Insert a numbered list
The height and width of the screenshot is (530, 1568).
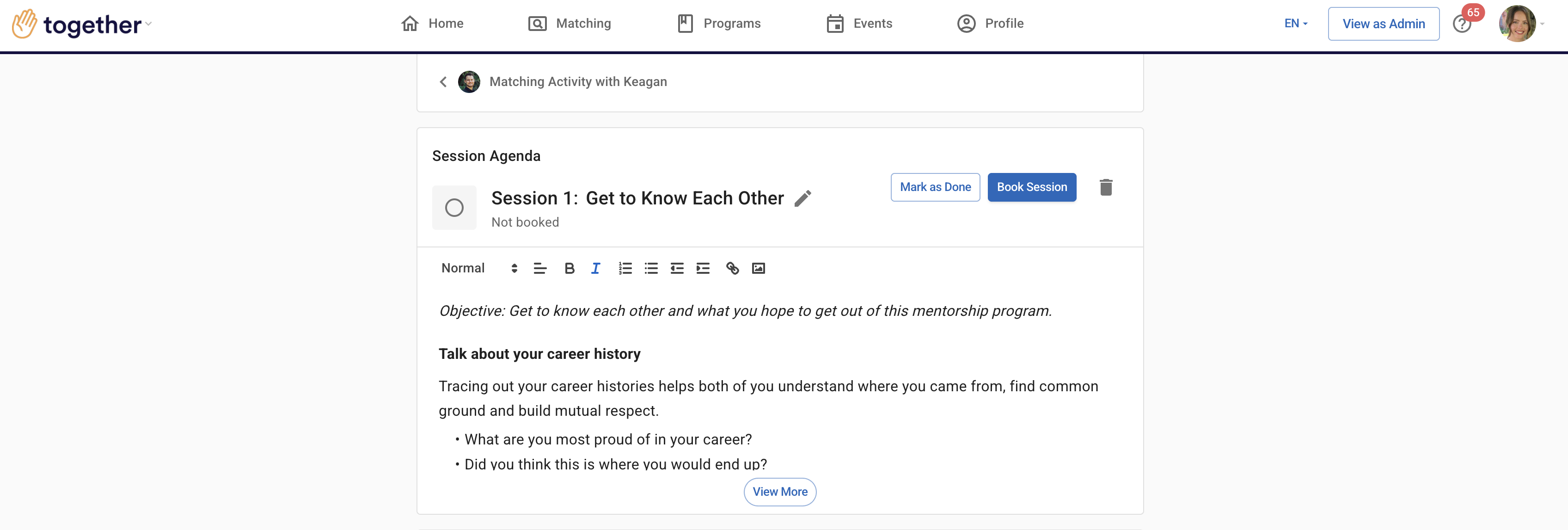point(625,269)
